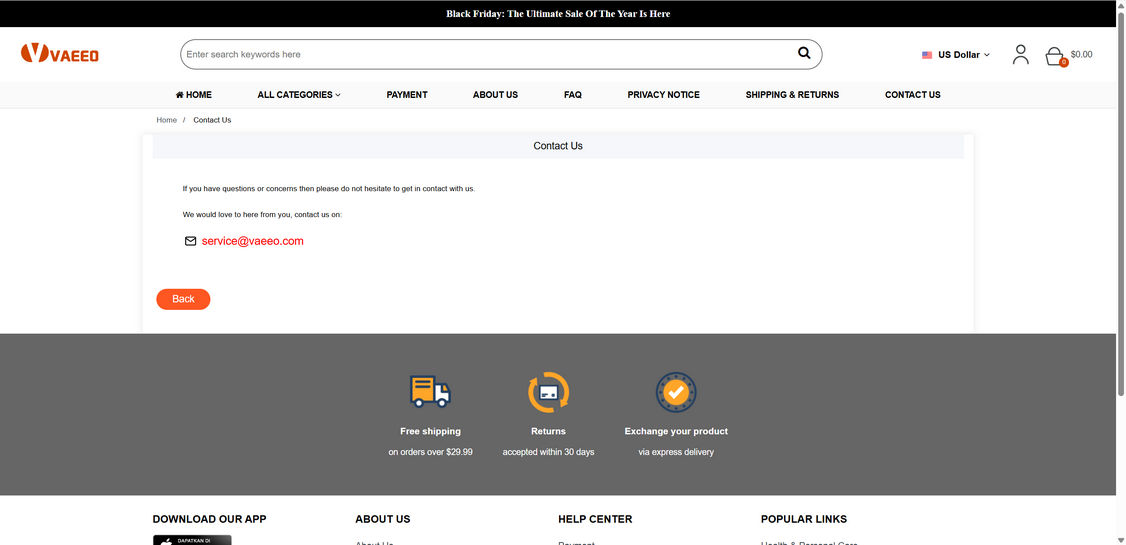Click the exchange product checkmark icon

tap(676, 392)
